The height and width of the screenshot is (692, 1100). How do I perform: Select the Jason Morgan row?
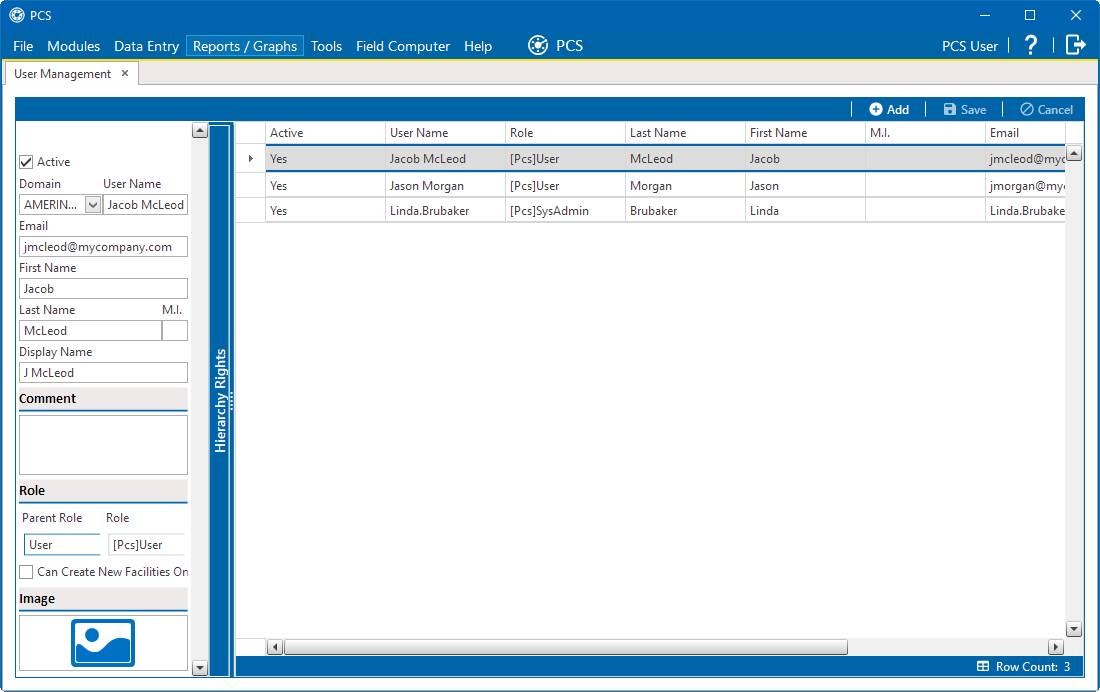(x=600, y=184)
